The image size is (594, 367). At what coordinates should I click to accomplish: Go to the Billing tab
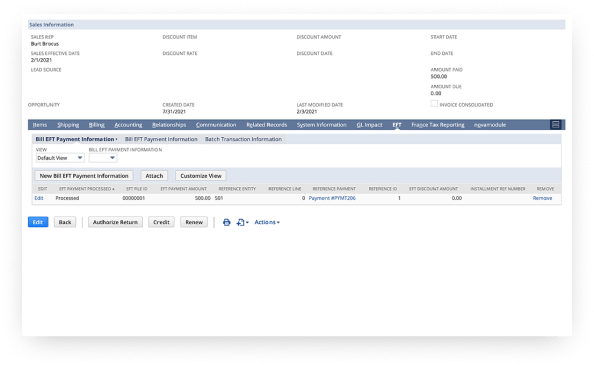[x=97, y=125]
